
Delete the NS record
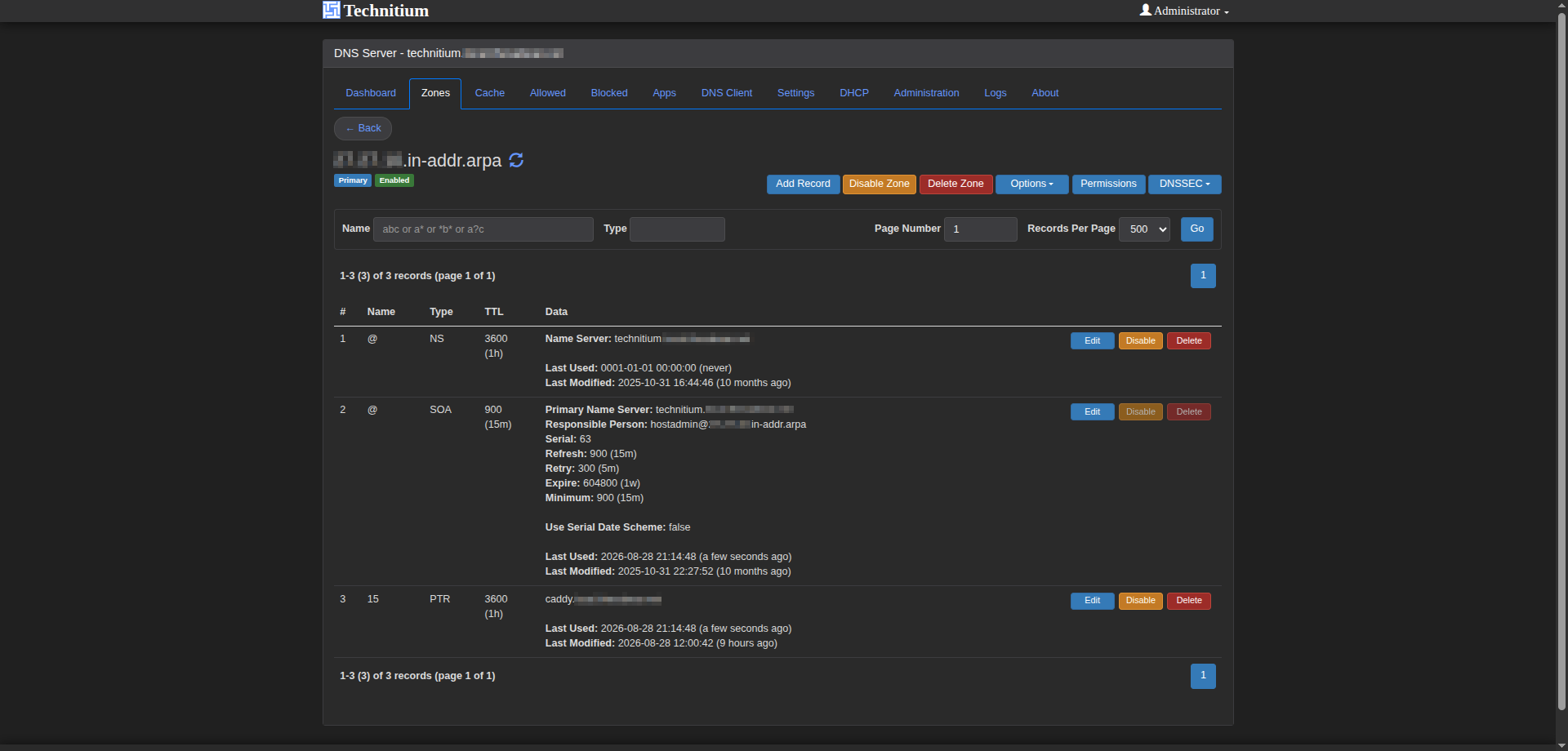[1188, 341]
